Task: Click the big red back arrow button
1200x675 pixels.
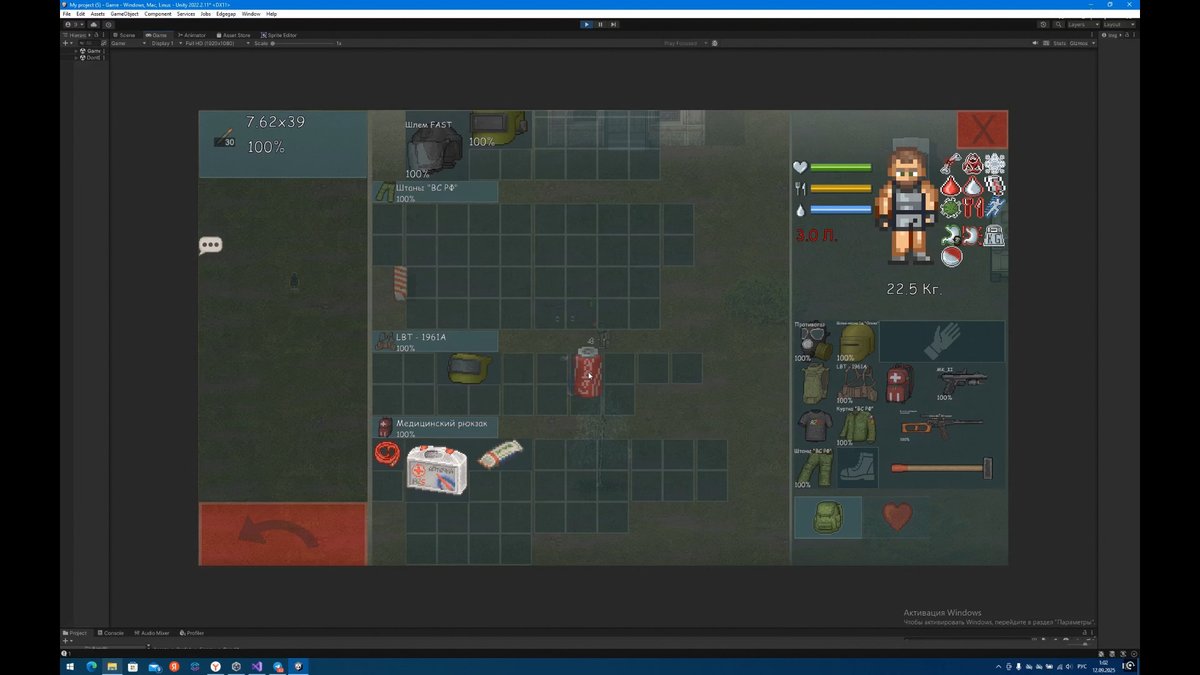Action: click(x=283, y=534)
